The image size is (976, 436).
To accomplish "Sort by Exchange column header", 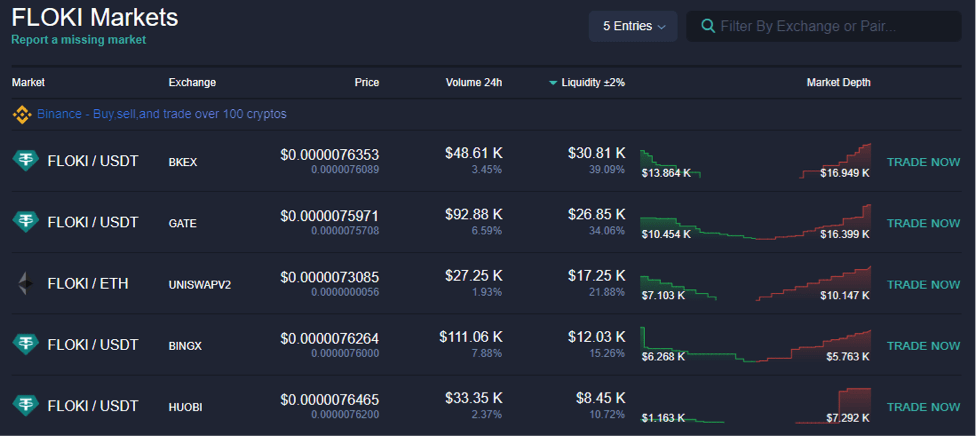I will [x=192, y=82].
